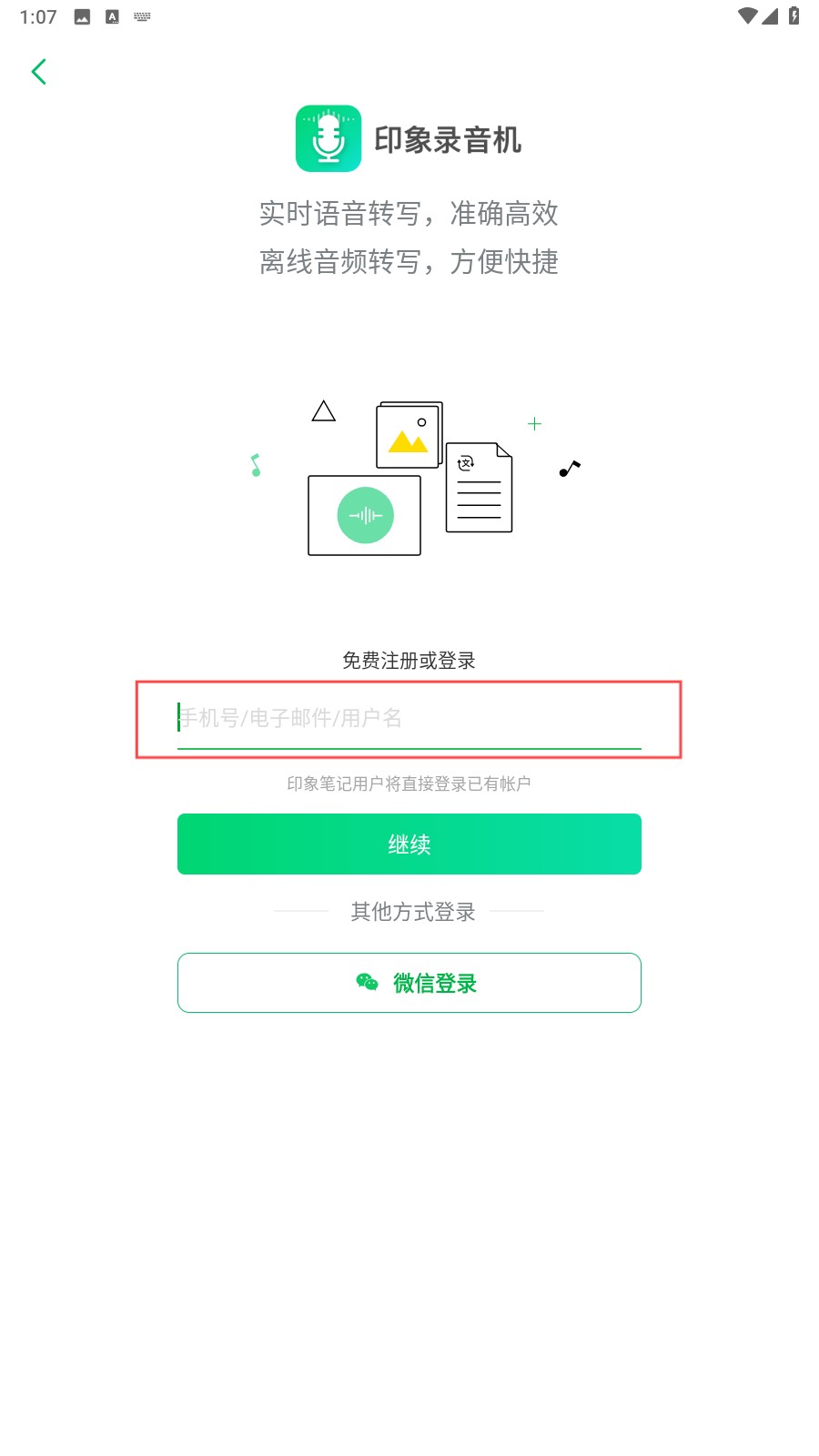Focus the phone/email/username input field

409,719
